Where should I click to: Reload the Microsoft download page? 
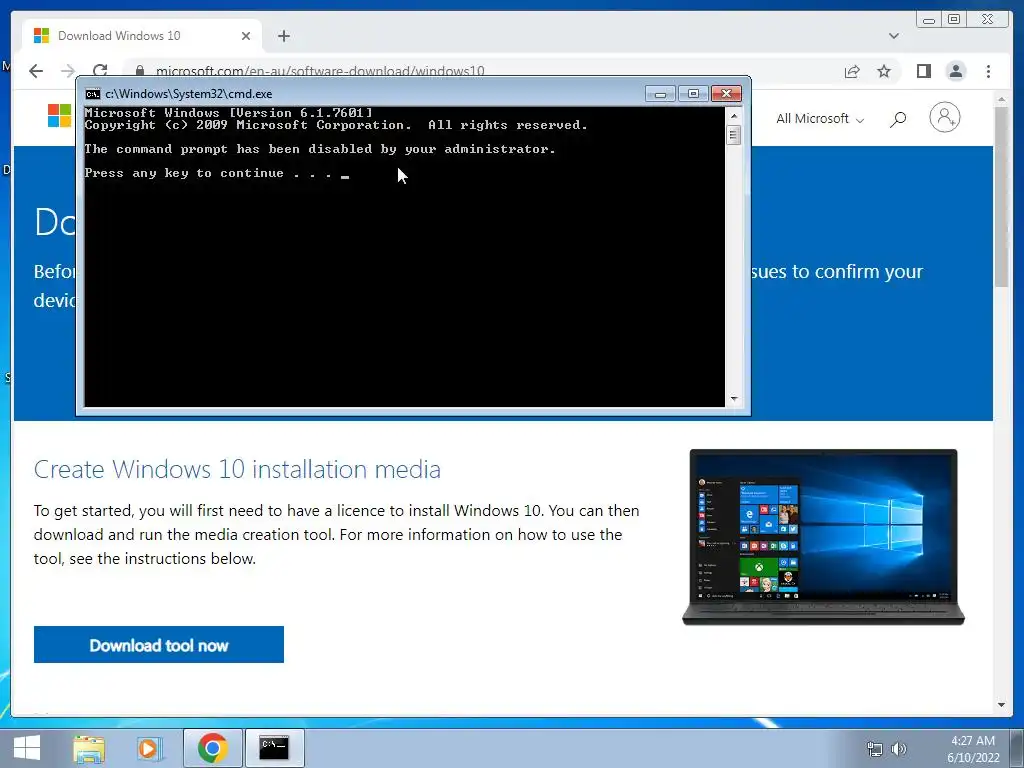100,71
